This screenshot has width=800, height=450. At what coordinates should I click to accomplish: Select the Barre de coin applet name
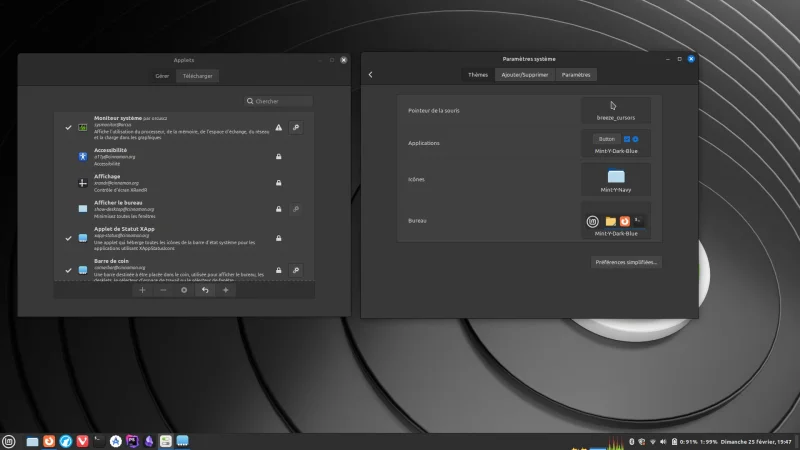[111, 261]
